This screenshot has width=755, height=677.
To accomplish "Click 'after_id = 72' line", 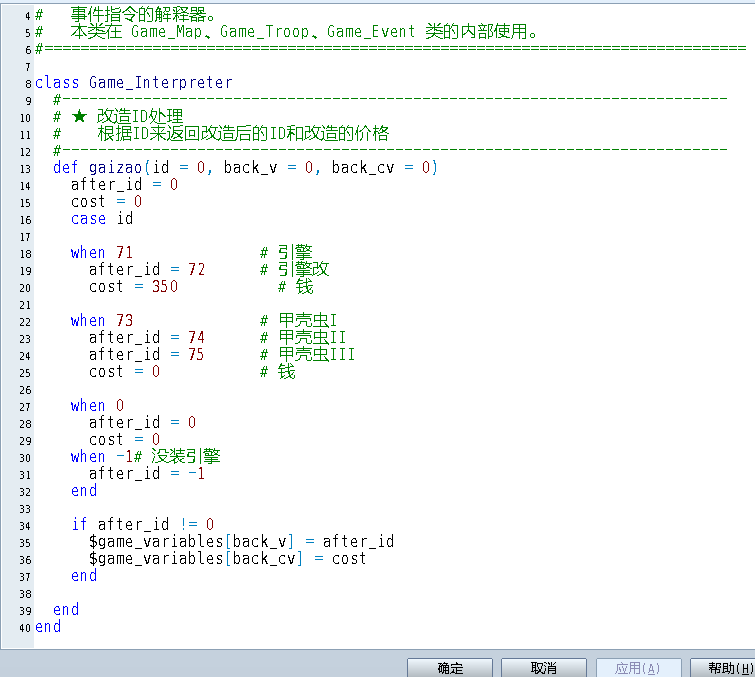I will pyautogui.click(x=147, y=270).
